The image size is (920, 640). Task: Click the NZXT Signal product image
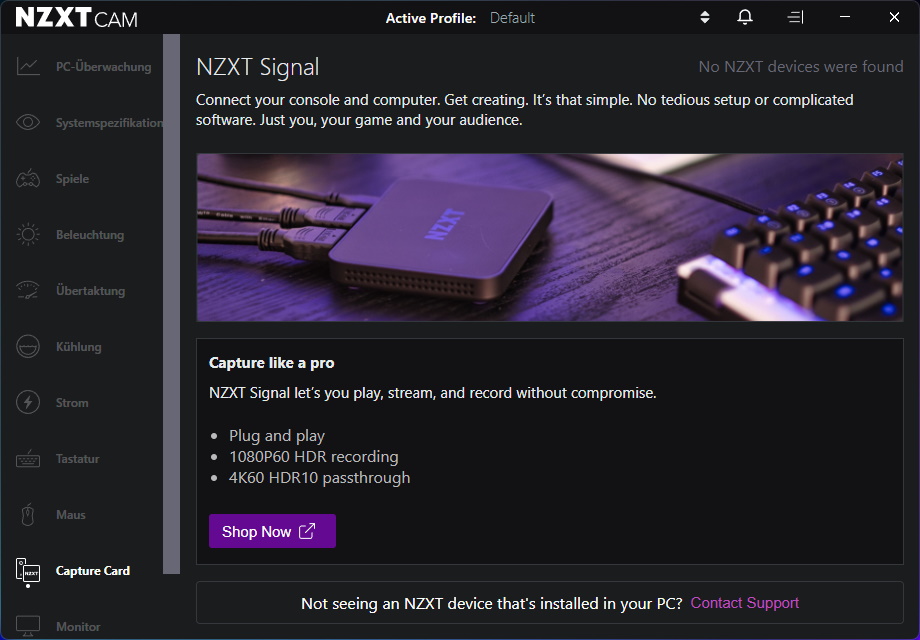pos(549,237)
